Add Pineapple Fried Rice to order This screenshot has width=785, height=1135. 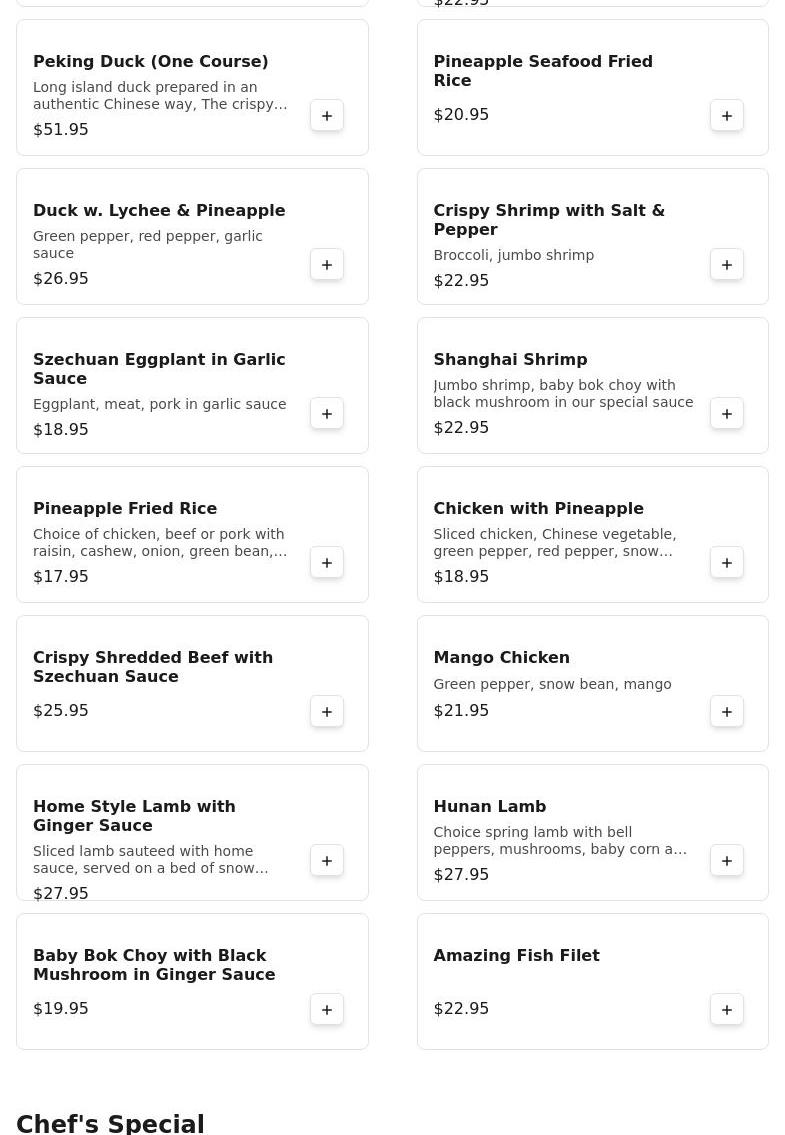327,563
